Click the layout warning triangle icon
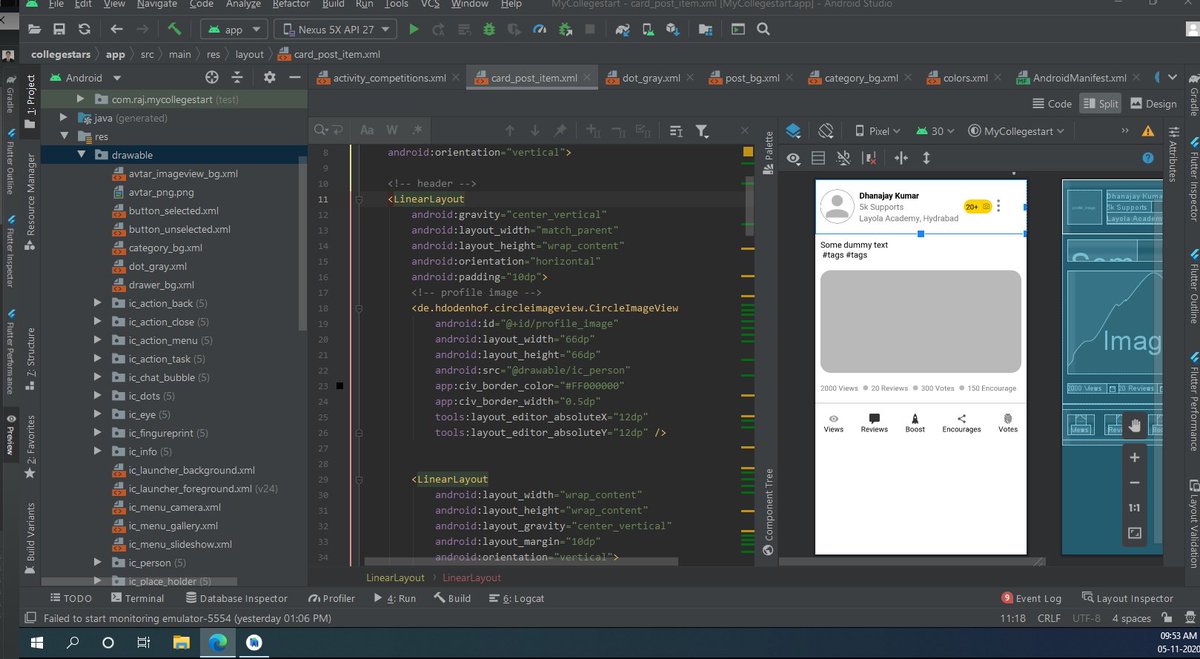The image size is (1200, 659). [1148, 131]
